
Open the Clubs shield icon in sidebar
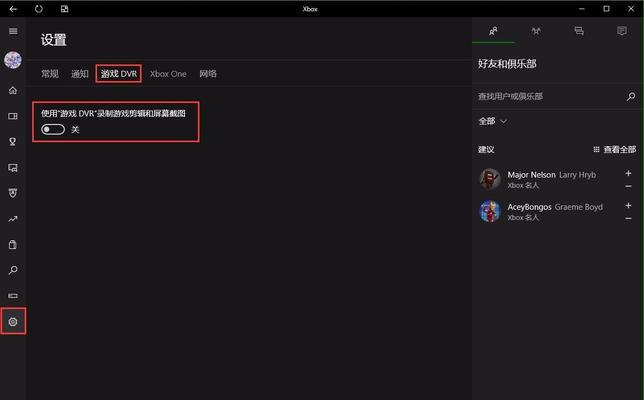(x=13, y=193)
